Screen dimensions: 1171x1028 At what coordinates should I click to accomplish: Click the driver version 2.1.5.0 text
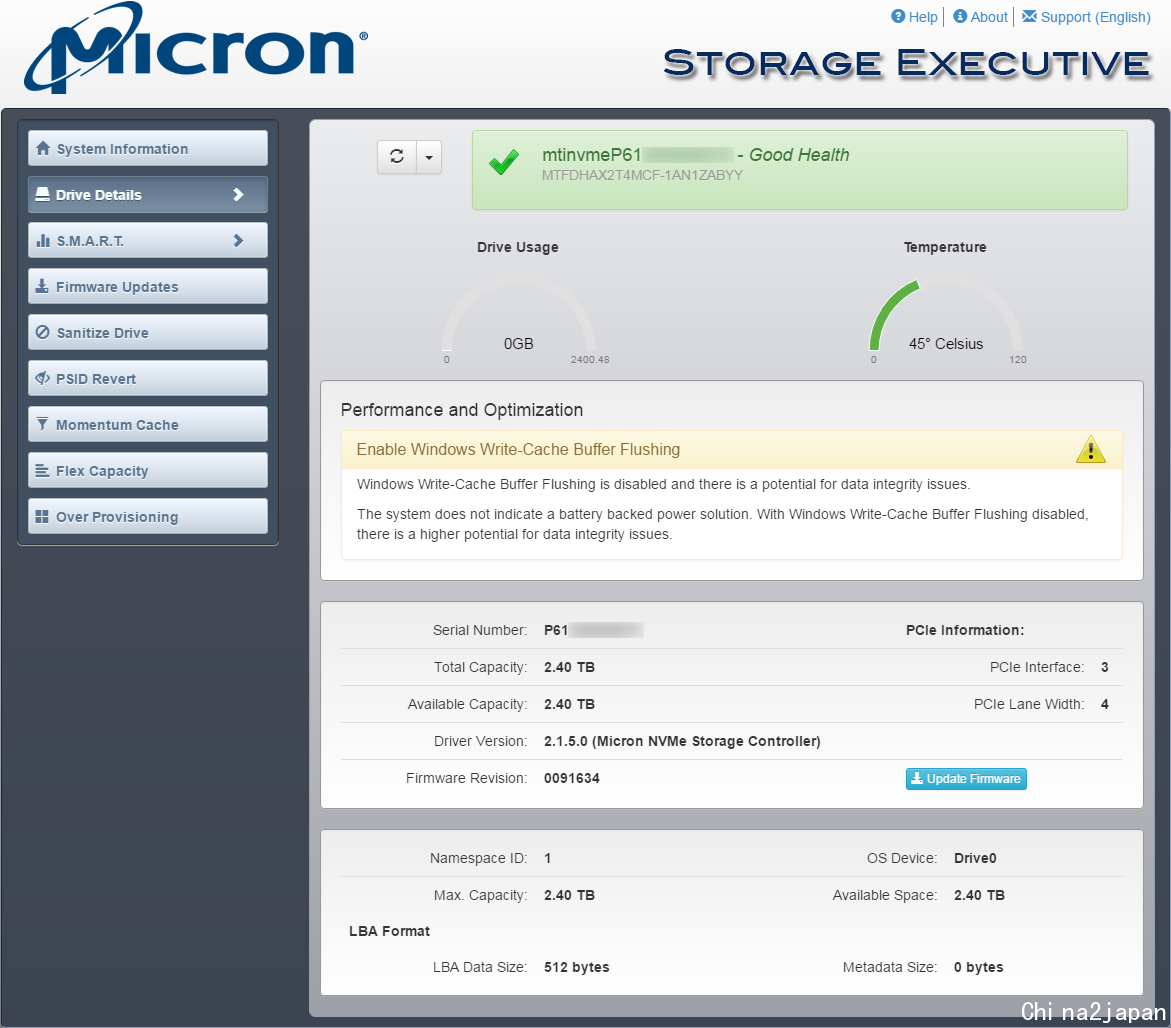tap(682, 741)
